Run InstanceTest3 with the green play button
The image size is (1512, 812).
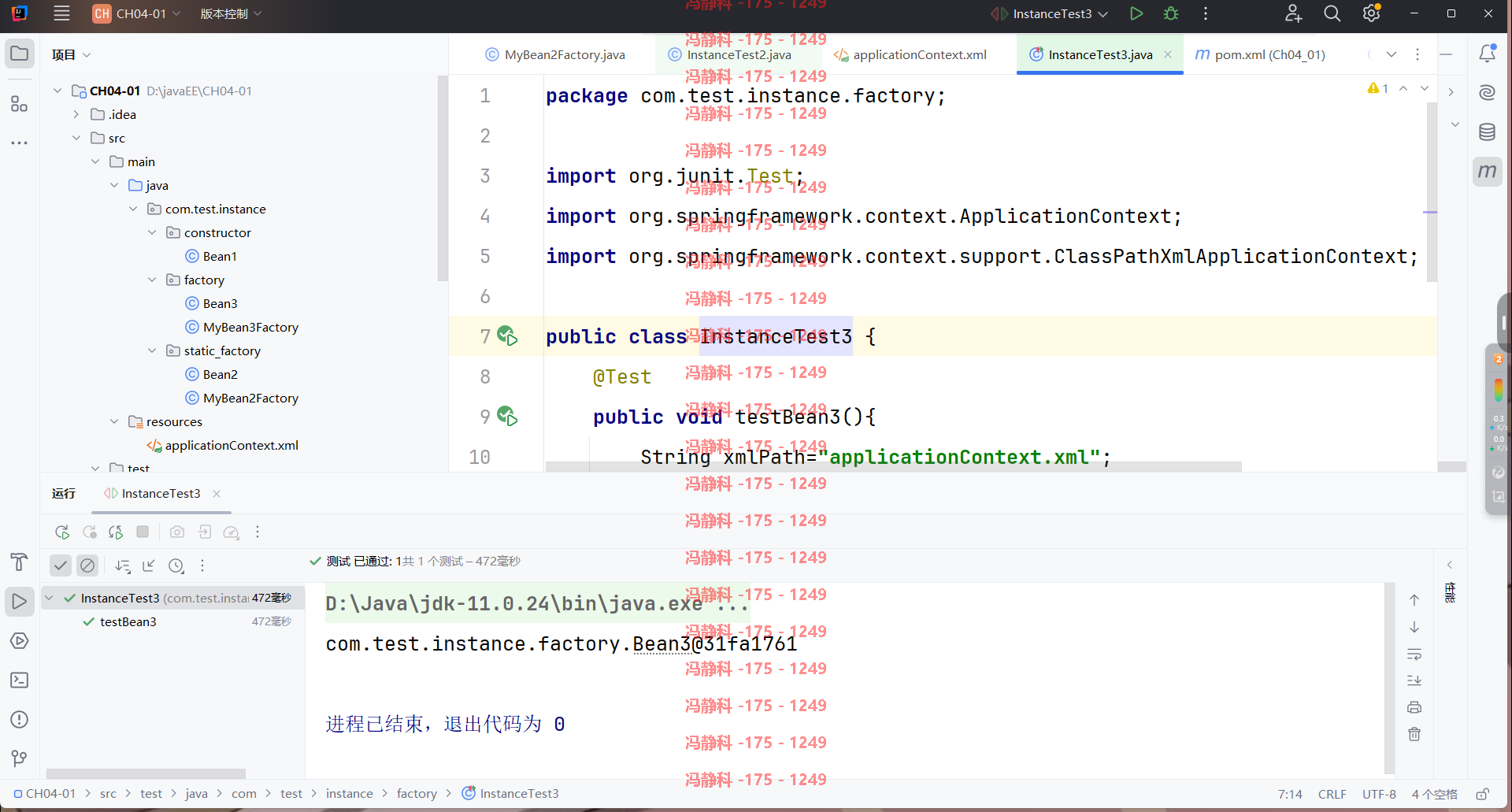[1136, 13]
